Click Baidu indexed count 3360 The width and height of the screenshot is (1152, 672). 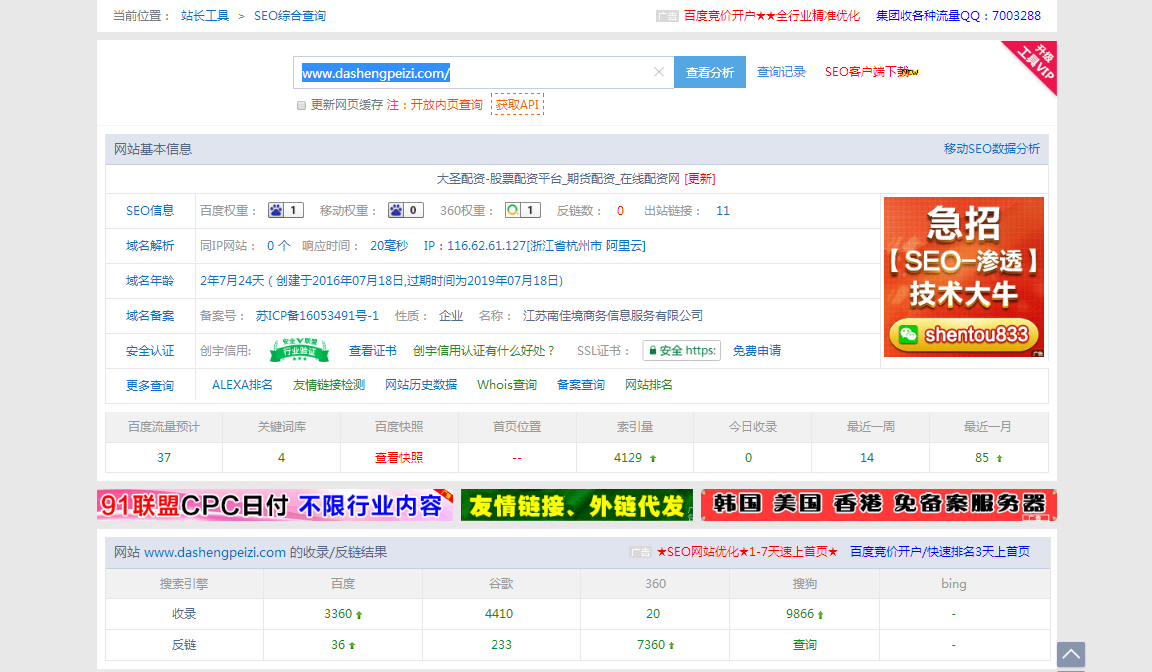tap(338, 614)
